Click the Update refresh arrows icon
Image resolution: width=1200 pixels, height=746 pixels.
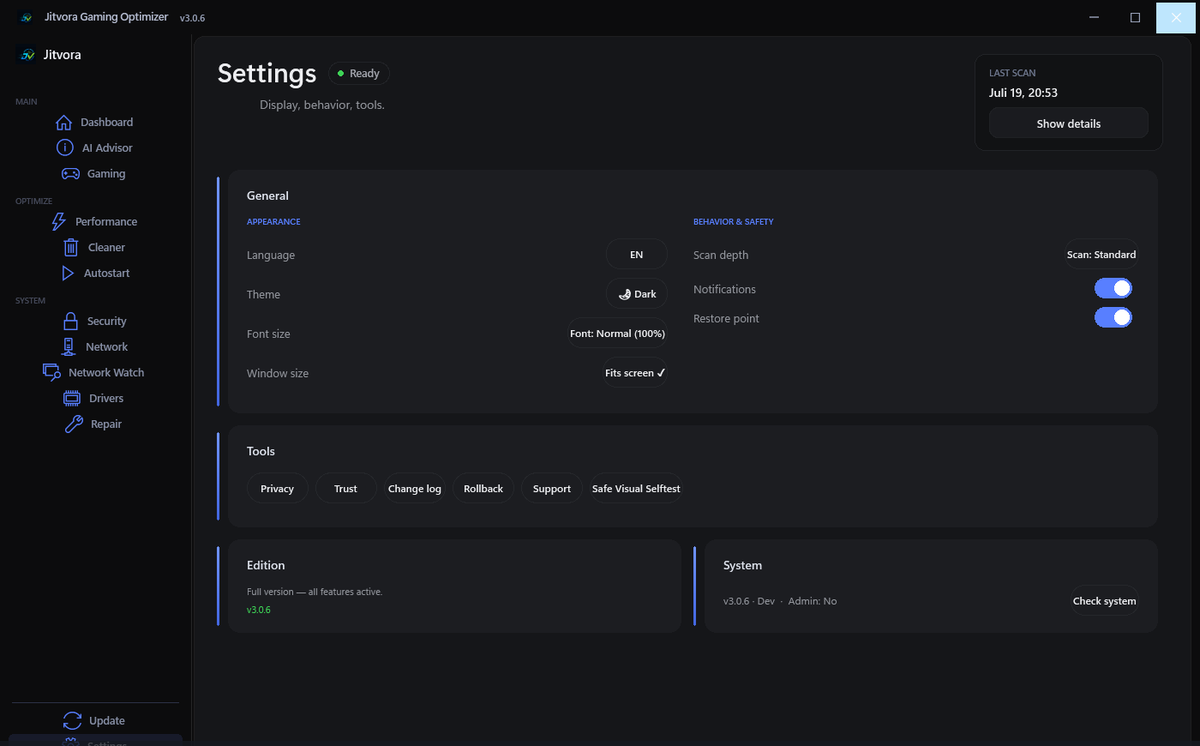(x=72, y=720)
